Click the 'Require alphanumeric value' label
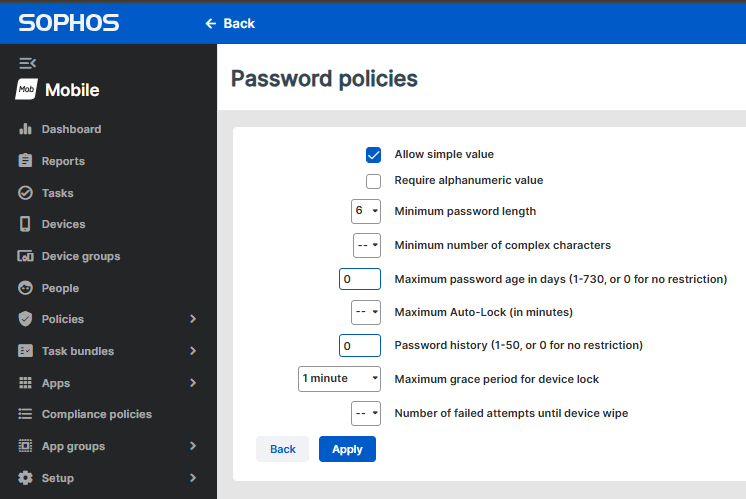This screenshot has height=499, width=746. 469,180
